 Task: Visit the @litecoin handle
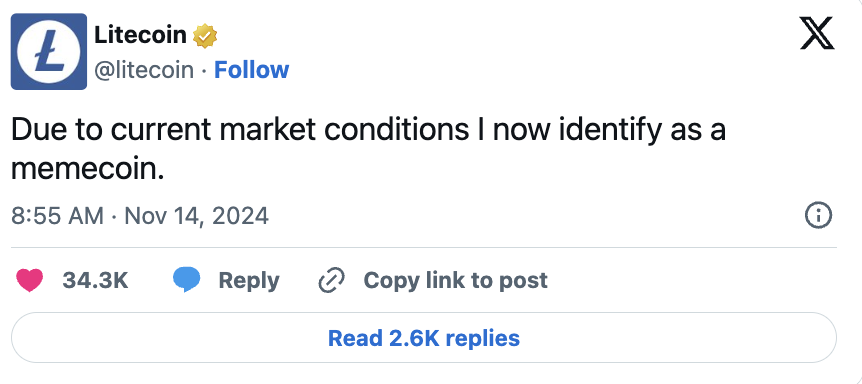pos(145,70)
